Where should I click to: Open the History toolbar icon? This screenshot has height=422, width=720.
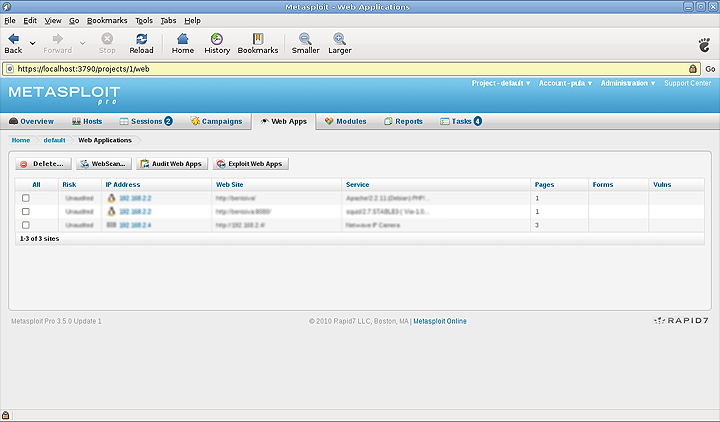pyautogui.click(x=217, y=39)
